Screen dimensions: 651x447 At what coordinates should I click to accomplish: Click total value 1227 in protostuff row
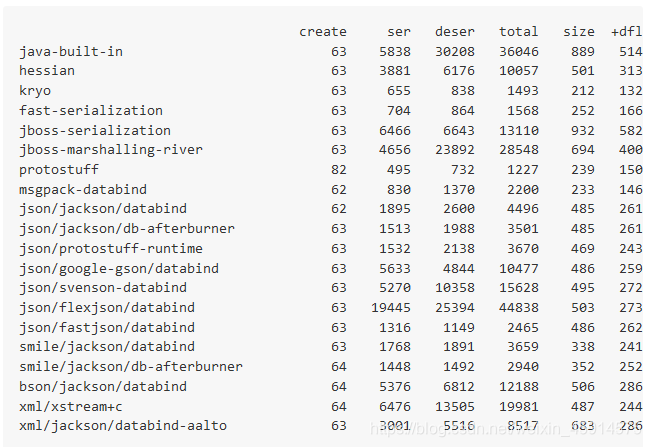coord(523,170)
